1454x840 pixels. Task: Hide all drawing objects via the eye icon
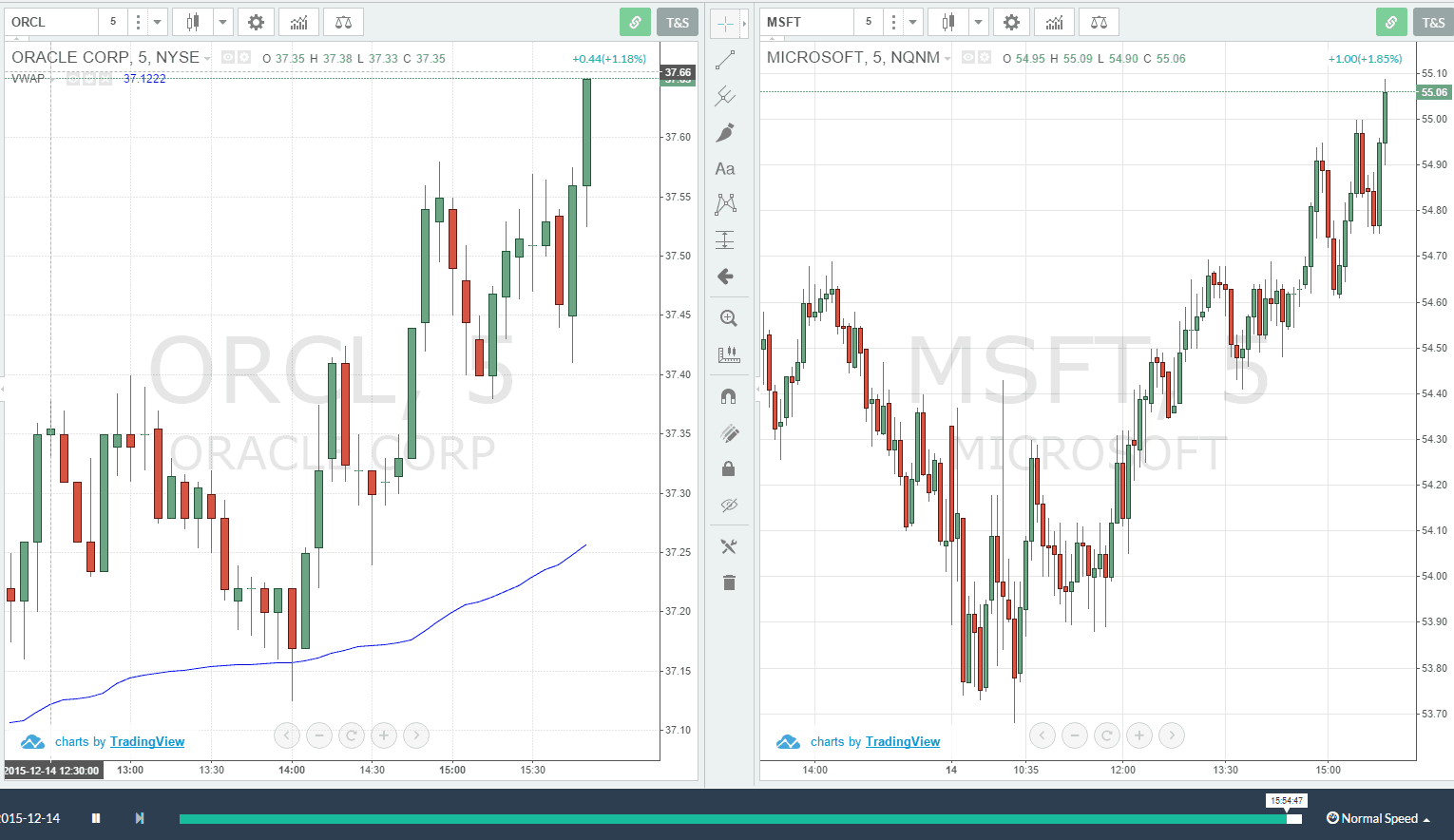(x=728, y=505)
